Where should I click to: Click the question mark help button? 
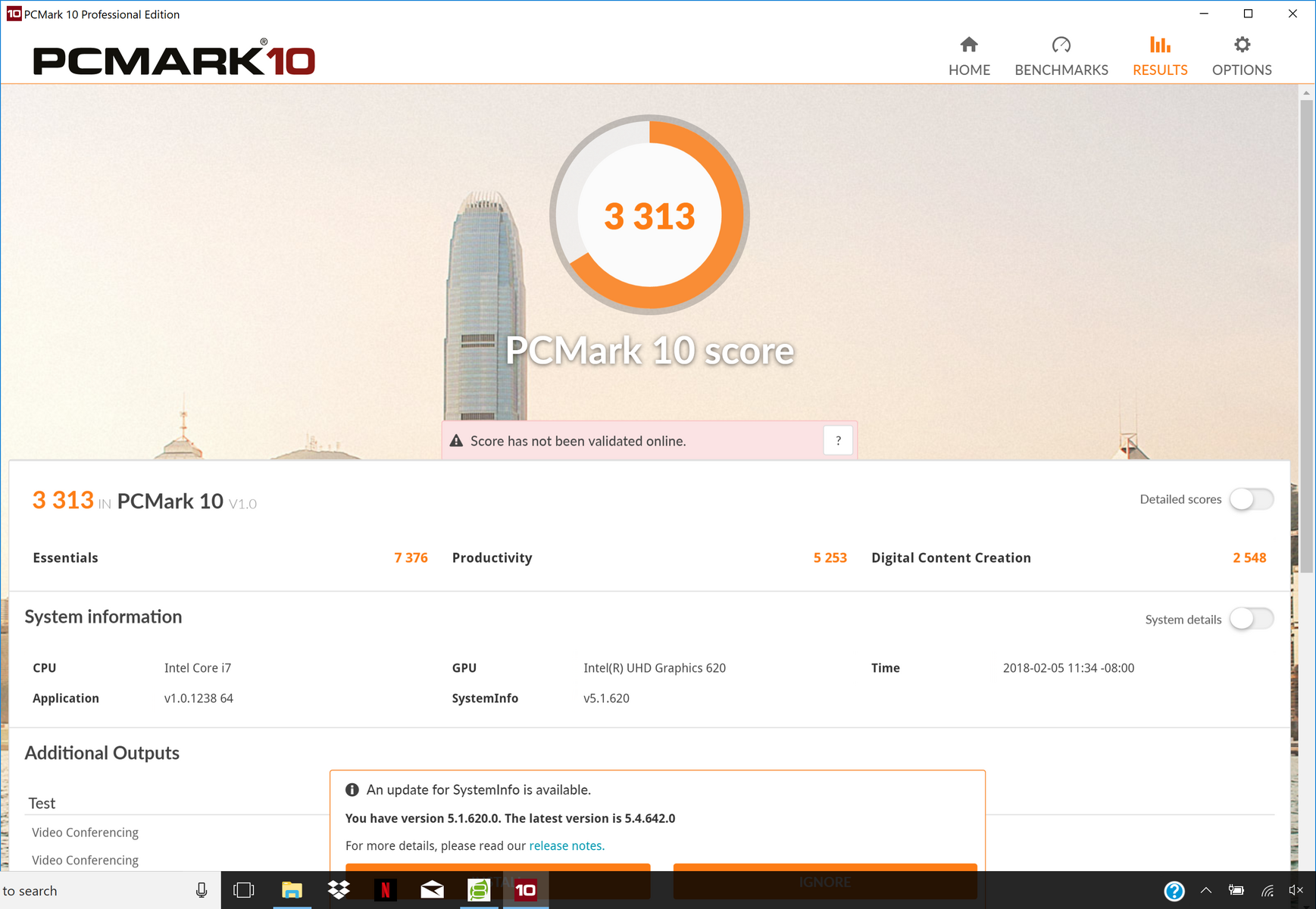[838, 441]
